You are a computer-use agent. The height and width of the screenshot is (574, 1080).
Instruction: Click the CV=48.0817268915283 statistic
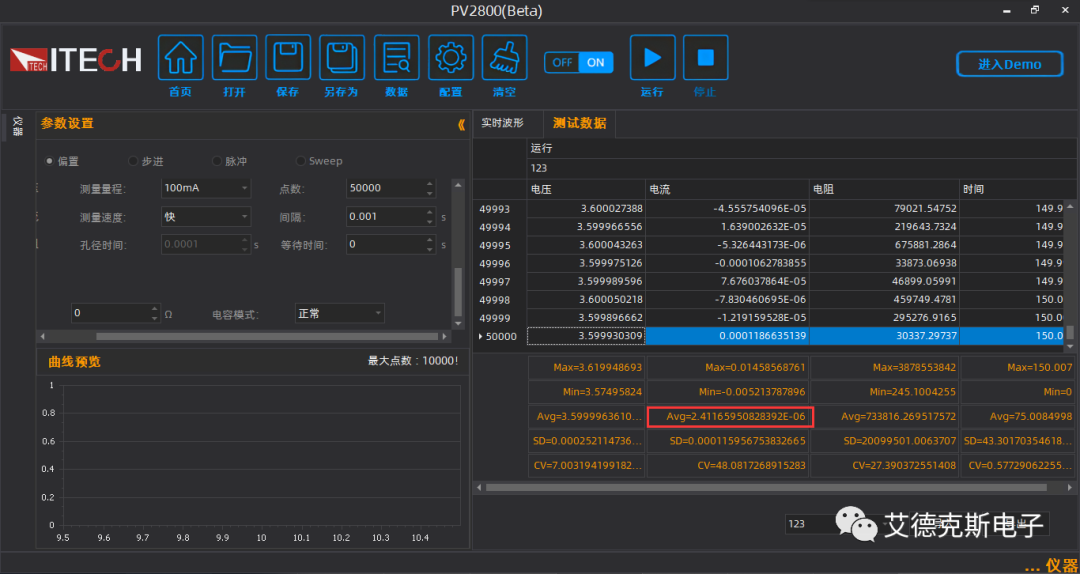tap(728, 465)
